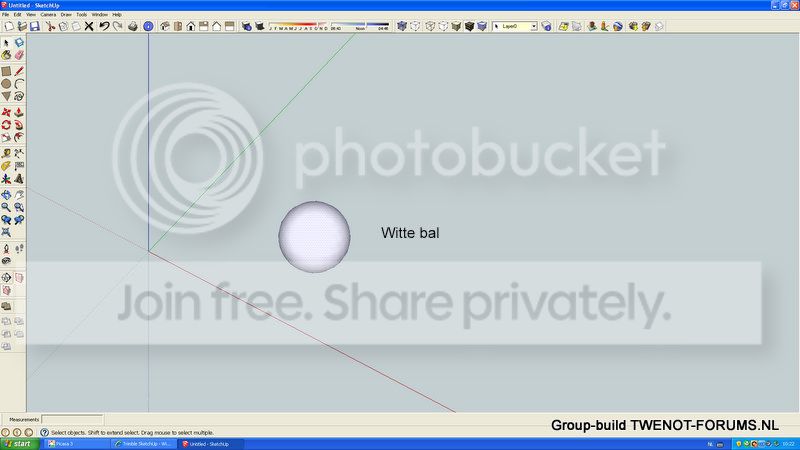Select the Position Camera tool
Screen dimensions: 800x450
(6, 249)
